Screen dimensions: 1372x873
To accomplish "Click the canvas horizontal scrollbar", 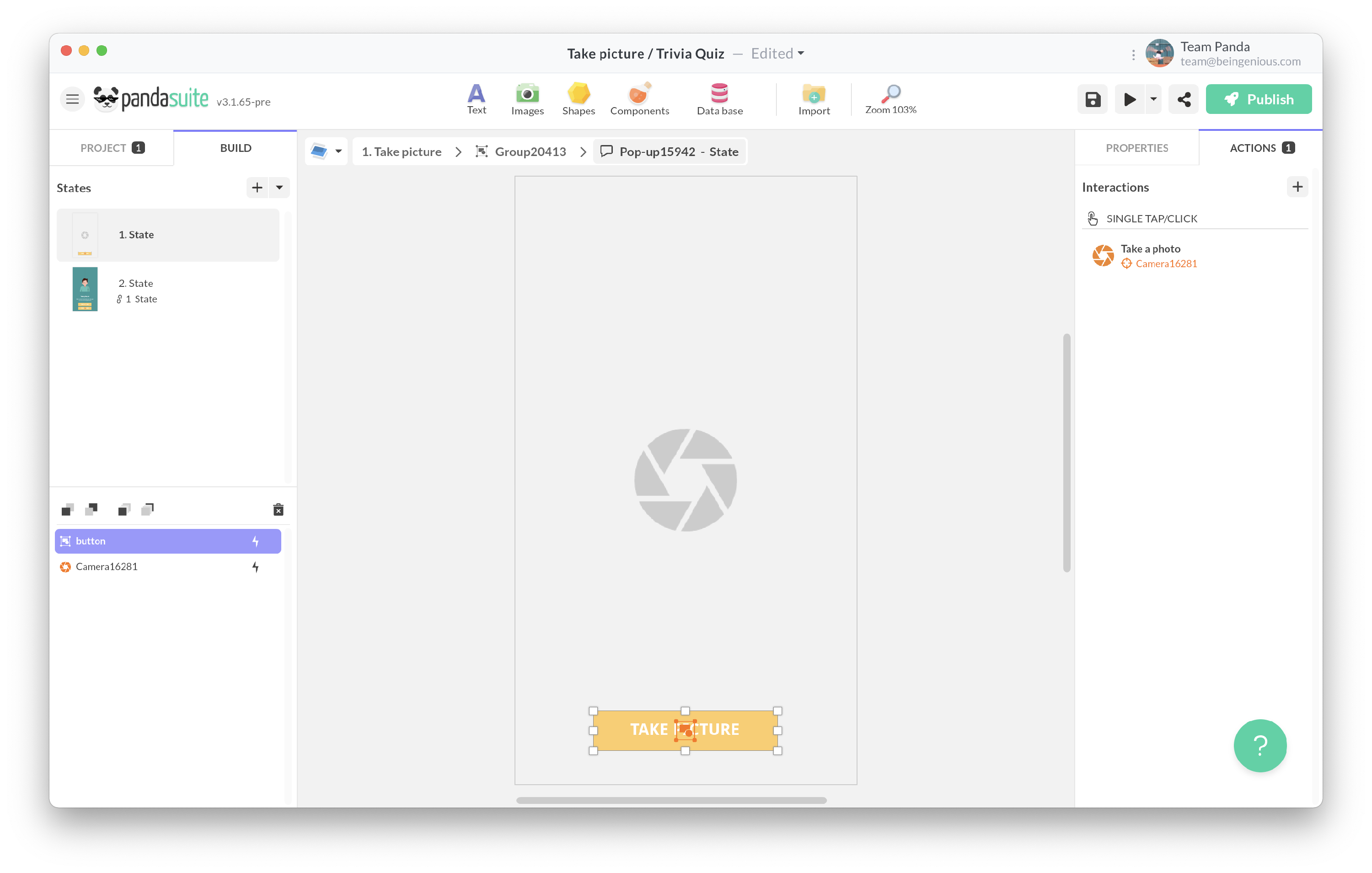I will 671,801.
